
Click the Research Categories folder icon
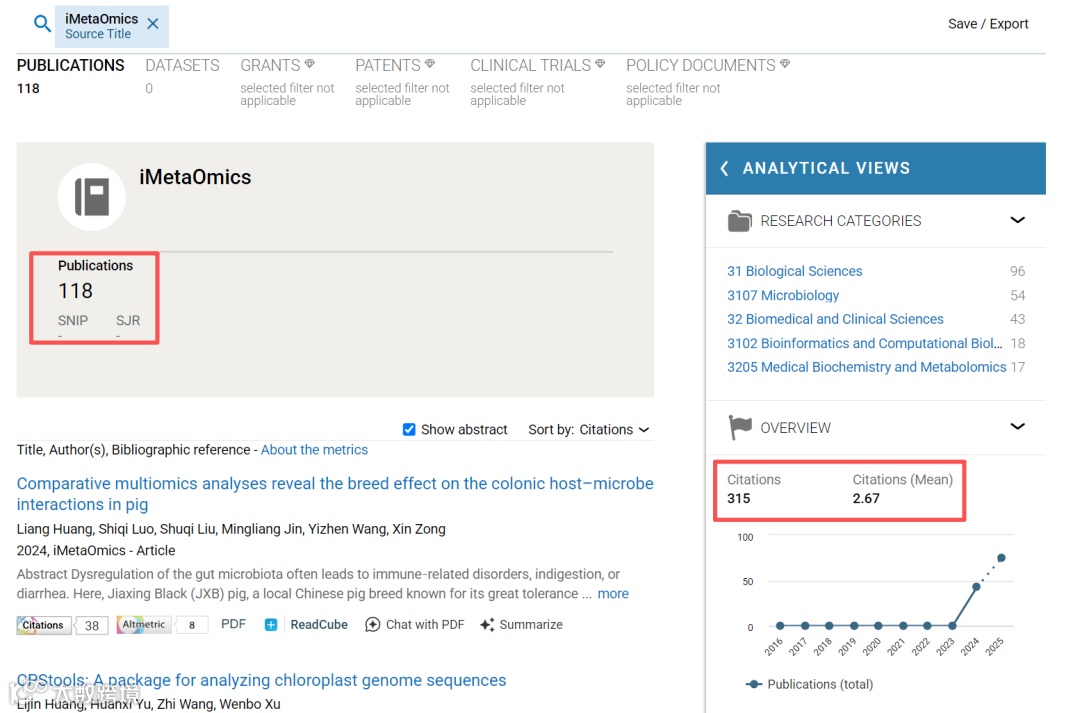[739, 221]
